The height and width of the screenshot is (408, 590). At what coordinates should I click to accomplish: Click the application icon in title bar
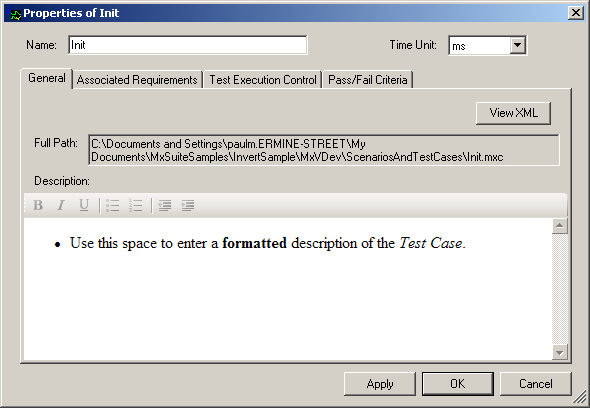(14, 13)
